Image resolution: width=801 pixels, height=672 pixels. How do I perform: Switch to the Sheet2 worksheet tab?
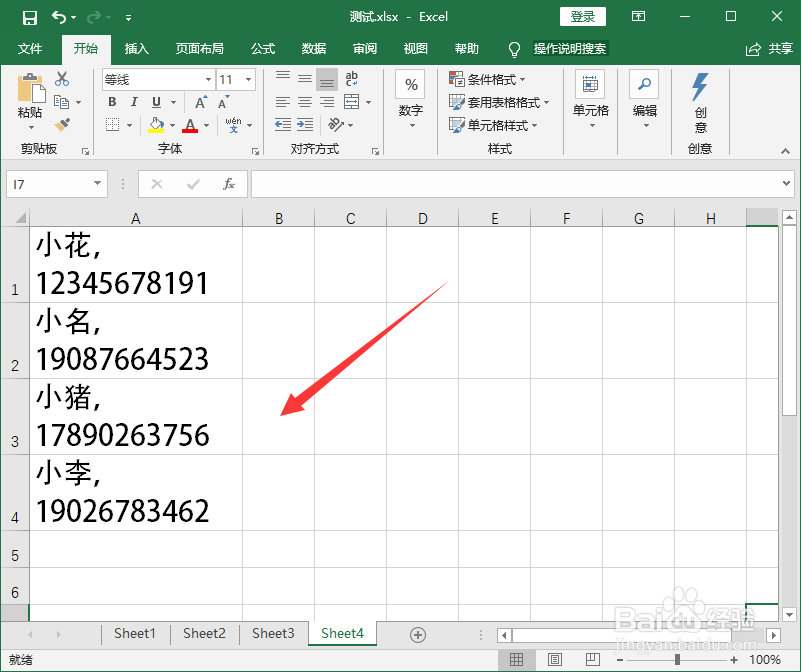tap(204, 634)
